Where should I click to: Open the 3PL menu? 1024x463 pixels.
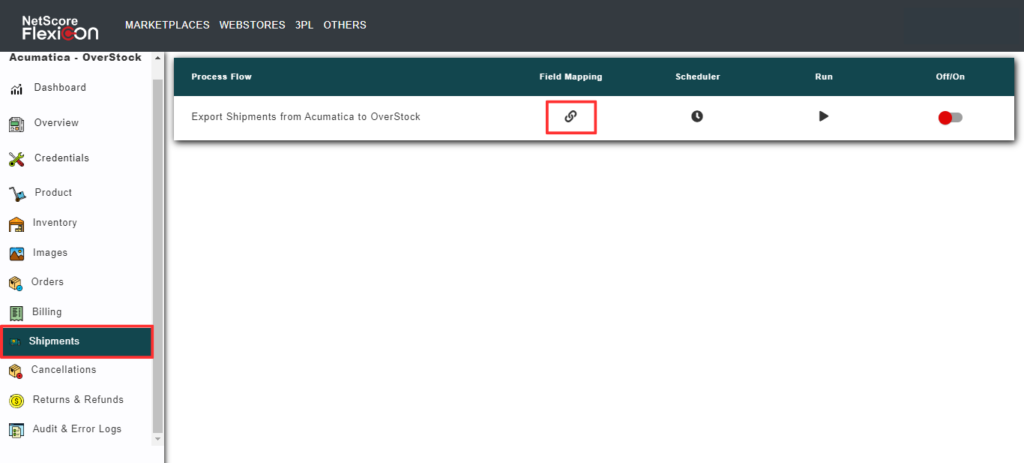[304, 25]
